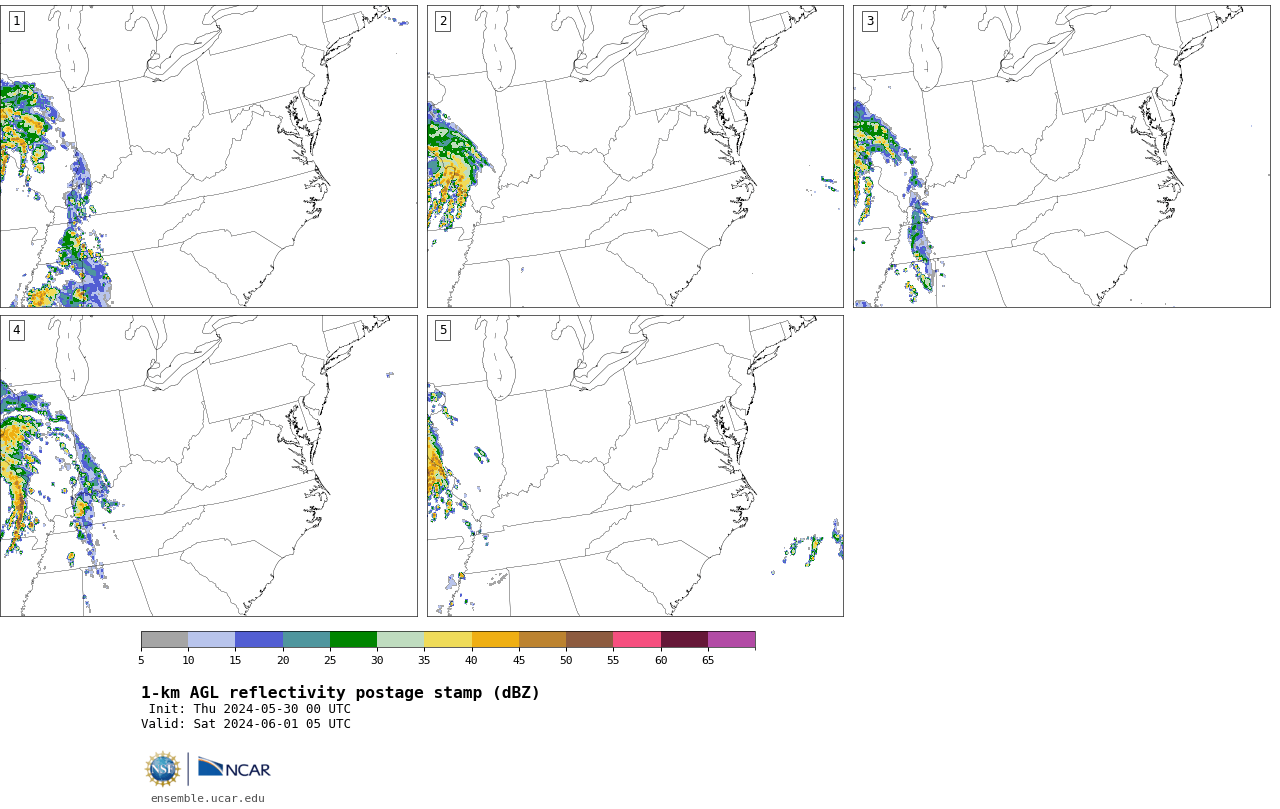Viewport: 1280px width, 809px height.
Task: Click the NSF logo icon
Action: (163, 769)
